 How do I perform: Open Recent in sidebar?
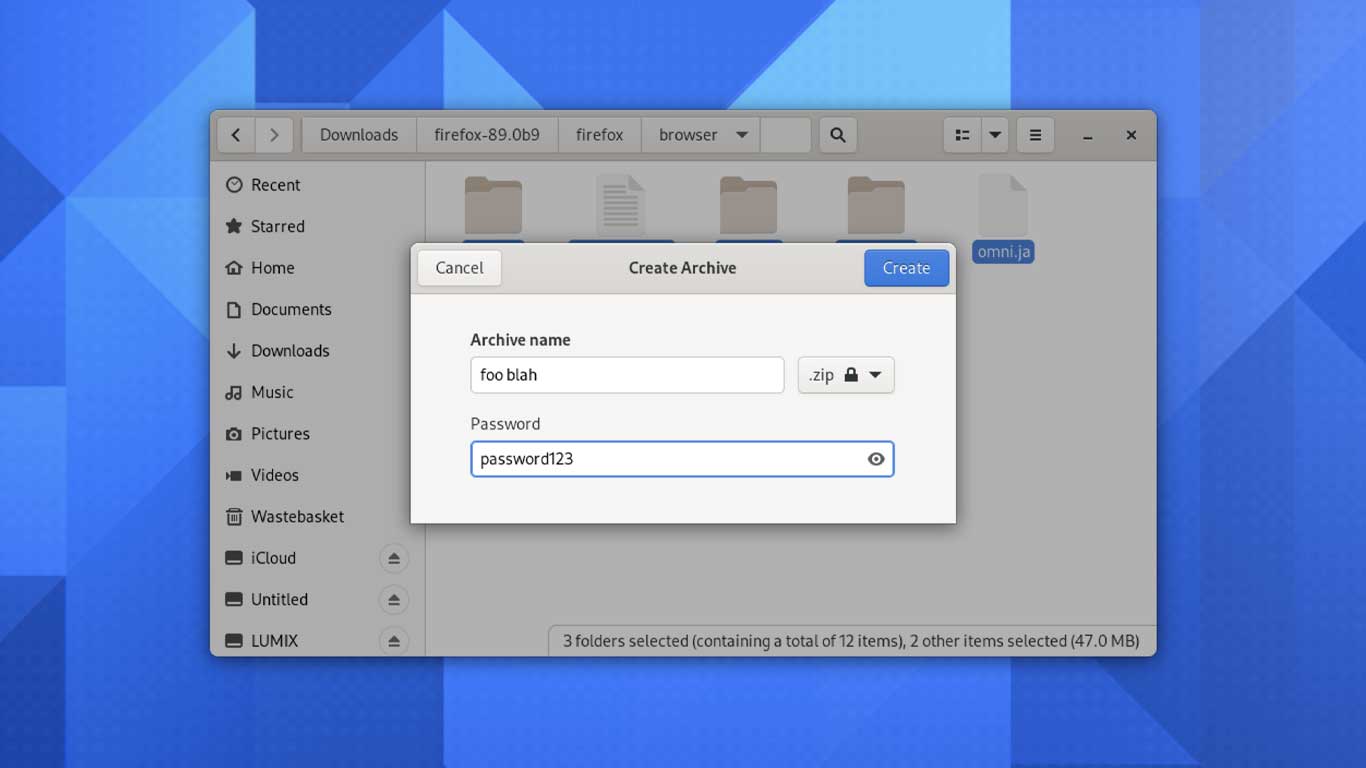(x=318, y=185)
